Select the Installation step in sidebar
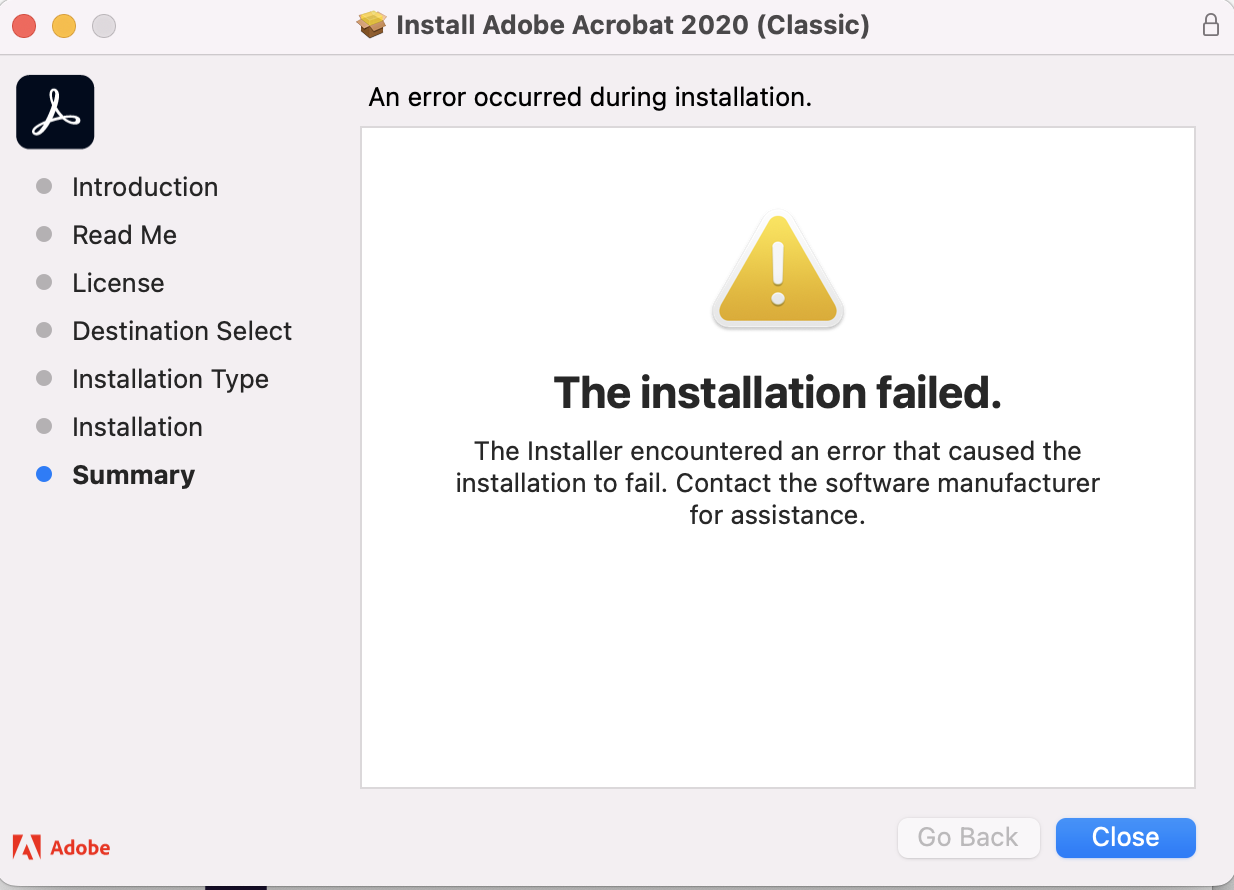The image size is (1234, 890). tap(137, 426)
